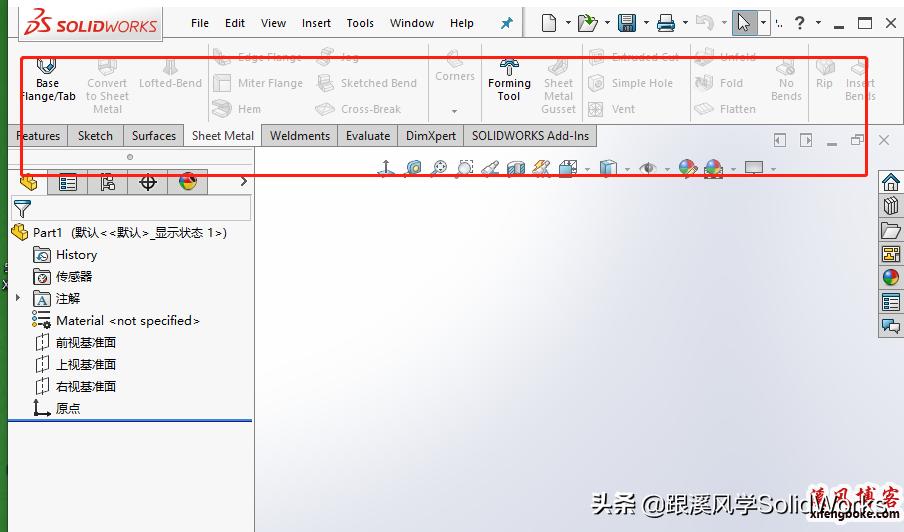
Task: Expand the 注解 annotations tree node
Action: point(18,298)
